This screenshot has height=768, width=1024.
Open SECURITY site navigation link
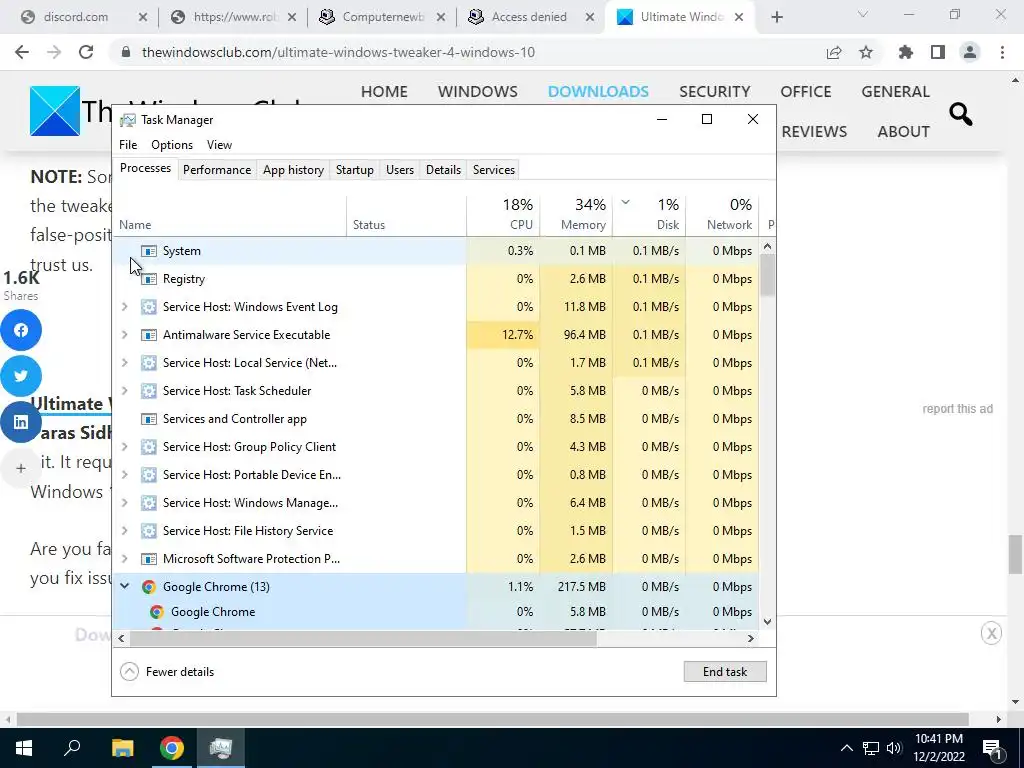714,92
